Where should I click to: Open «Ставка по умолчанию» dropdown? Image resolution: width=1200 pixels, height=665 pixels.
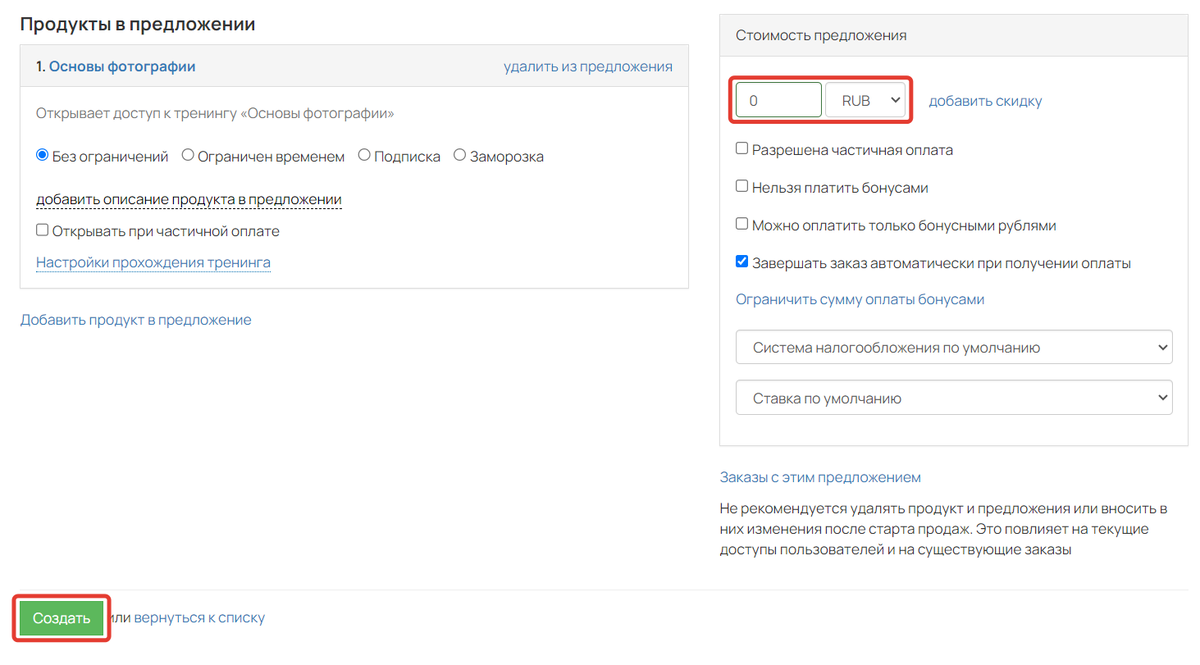pyautogui.click(x=953, y=398)
